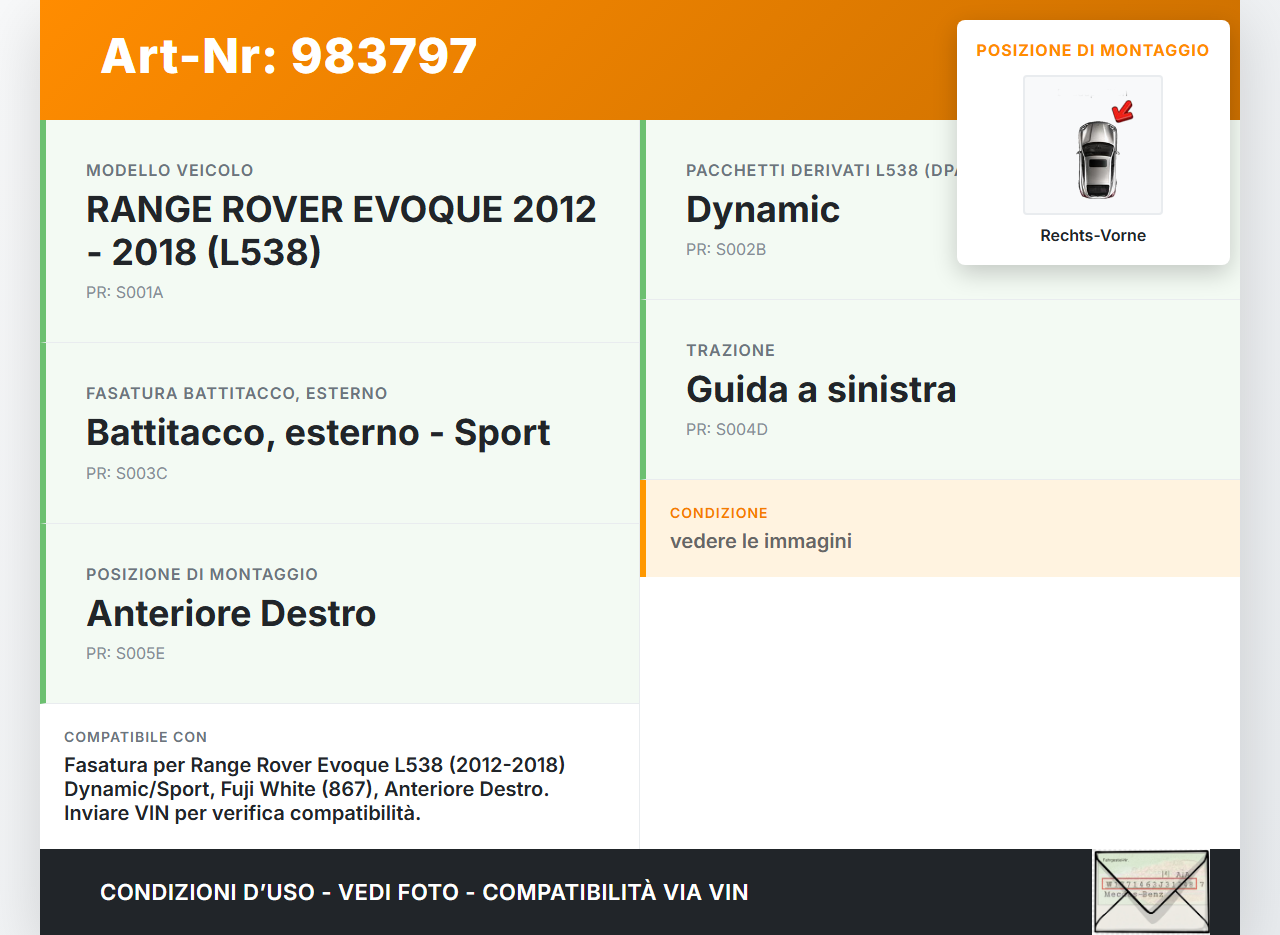
Task: Click the Battitacco, esterno - Sport value
Action: coord(318,432)
